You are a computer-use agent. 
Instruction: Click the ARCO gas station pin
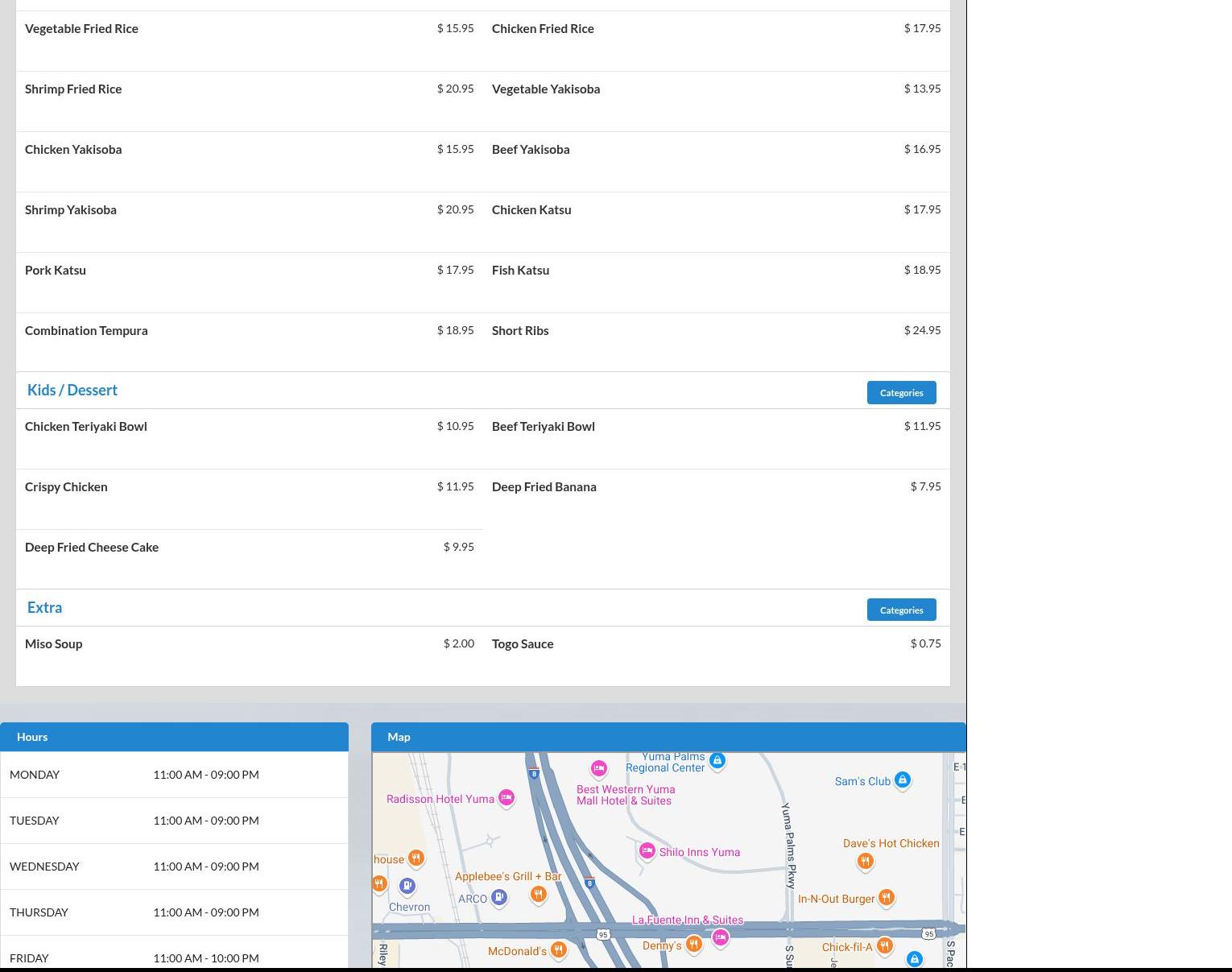[498, 897]
